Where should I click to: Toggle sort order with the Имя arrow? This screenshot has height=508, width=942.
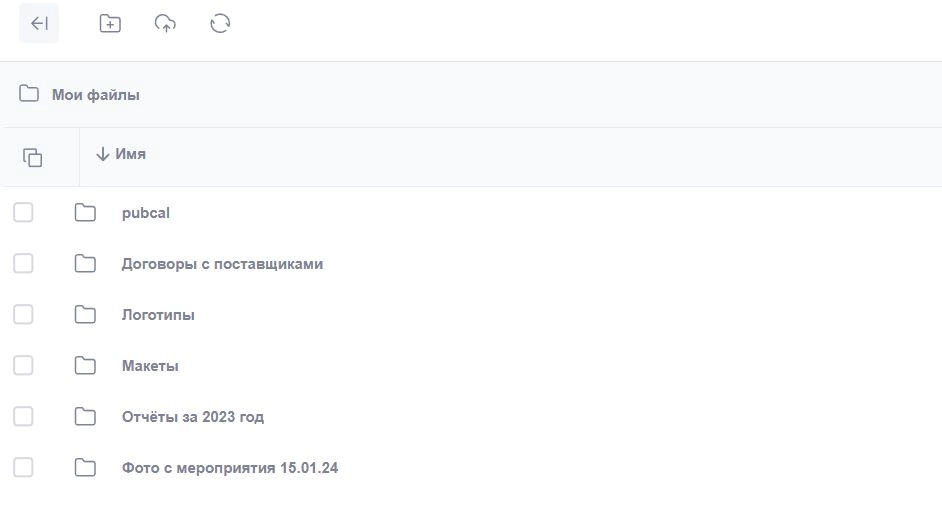click(102, 154)
